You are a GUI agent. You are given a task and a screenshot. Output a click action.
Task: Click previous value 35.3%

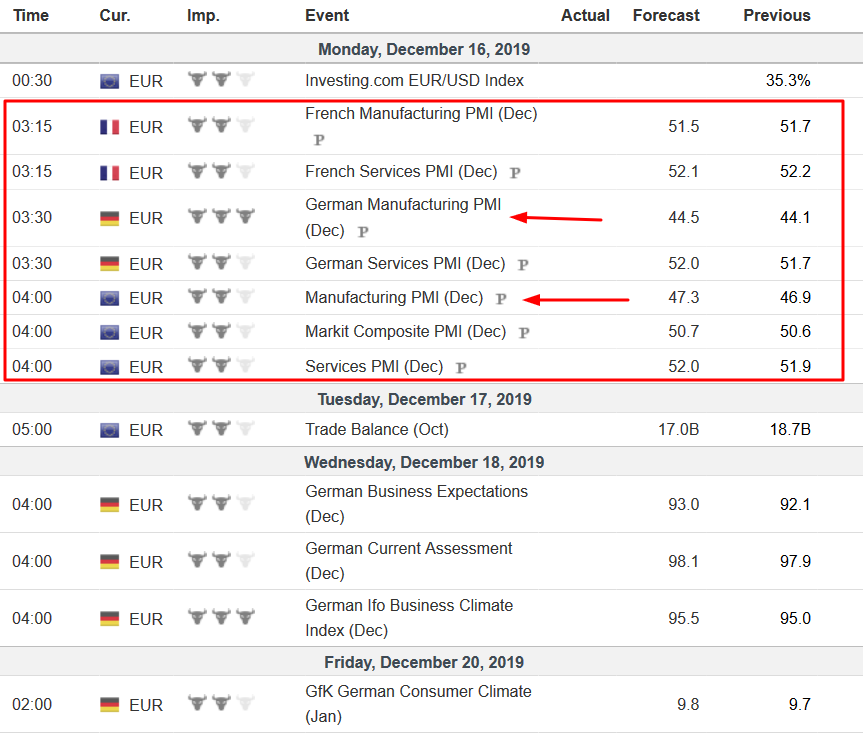click(x=788, y=81)
